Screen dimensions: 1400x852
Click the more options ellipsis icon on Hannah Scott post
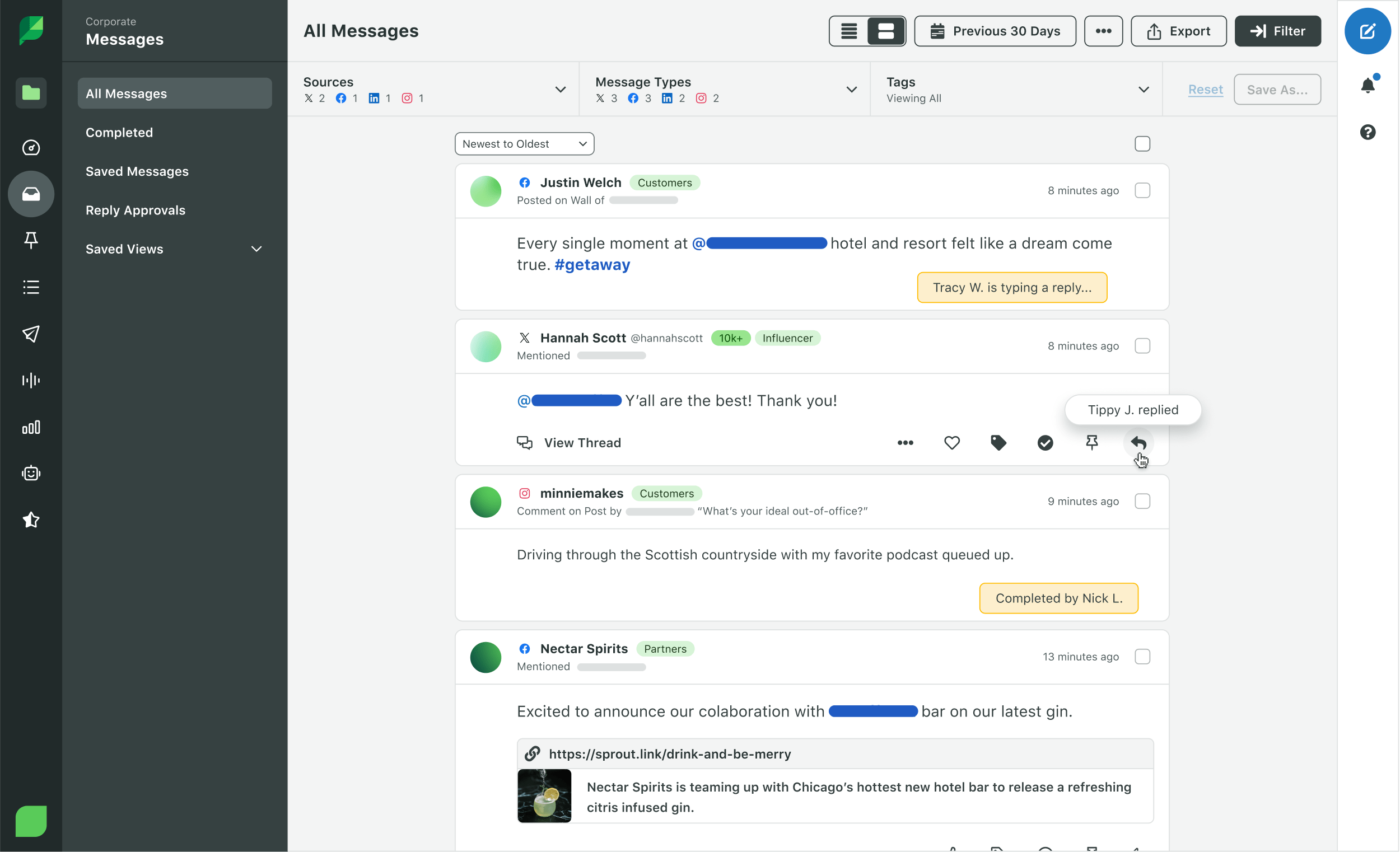tap(905, 443)
